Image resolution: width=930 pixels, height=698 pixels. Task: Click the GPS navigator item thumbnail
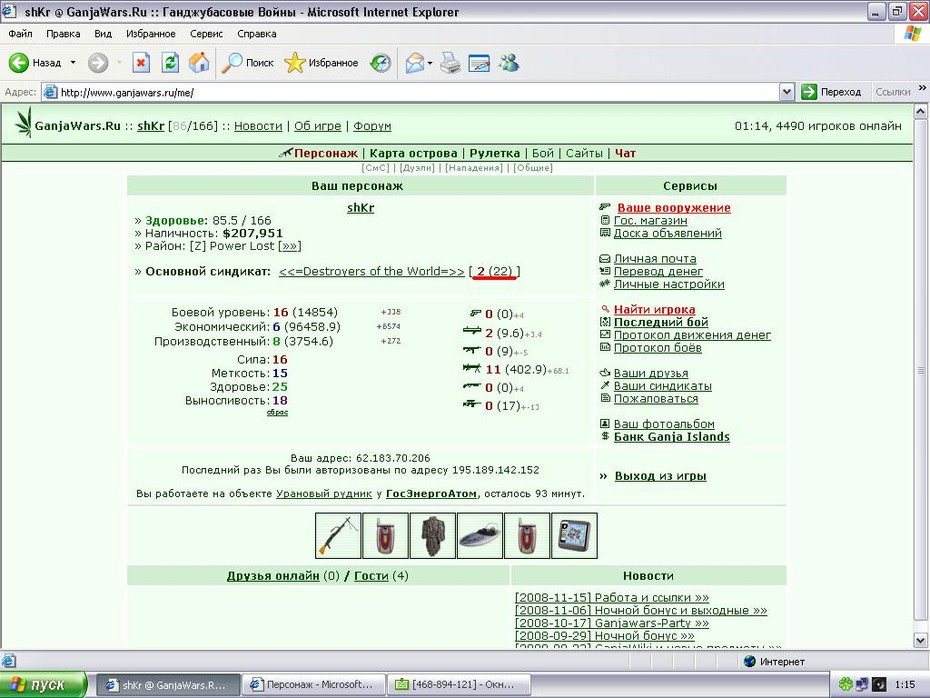(x=574, y=536)
